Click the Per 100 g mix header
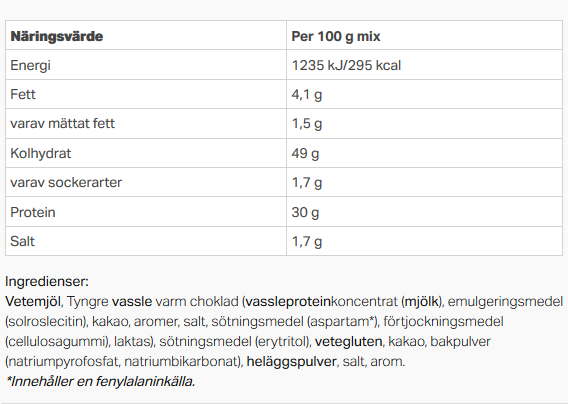568x404 pixels. pos(336,36)
